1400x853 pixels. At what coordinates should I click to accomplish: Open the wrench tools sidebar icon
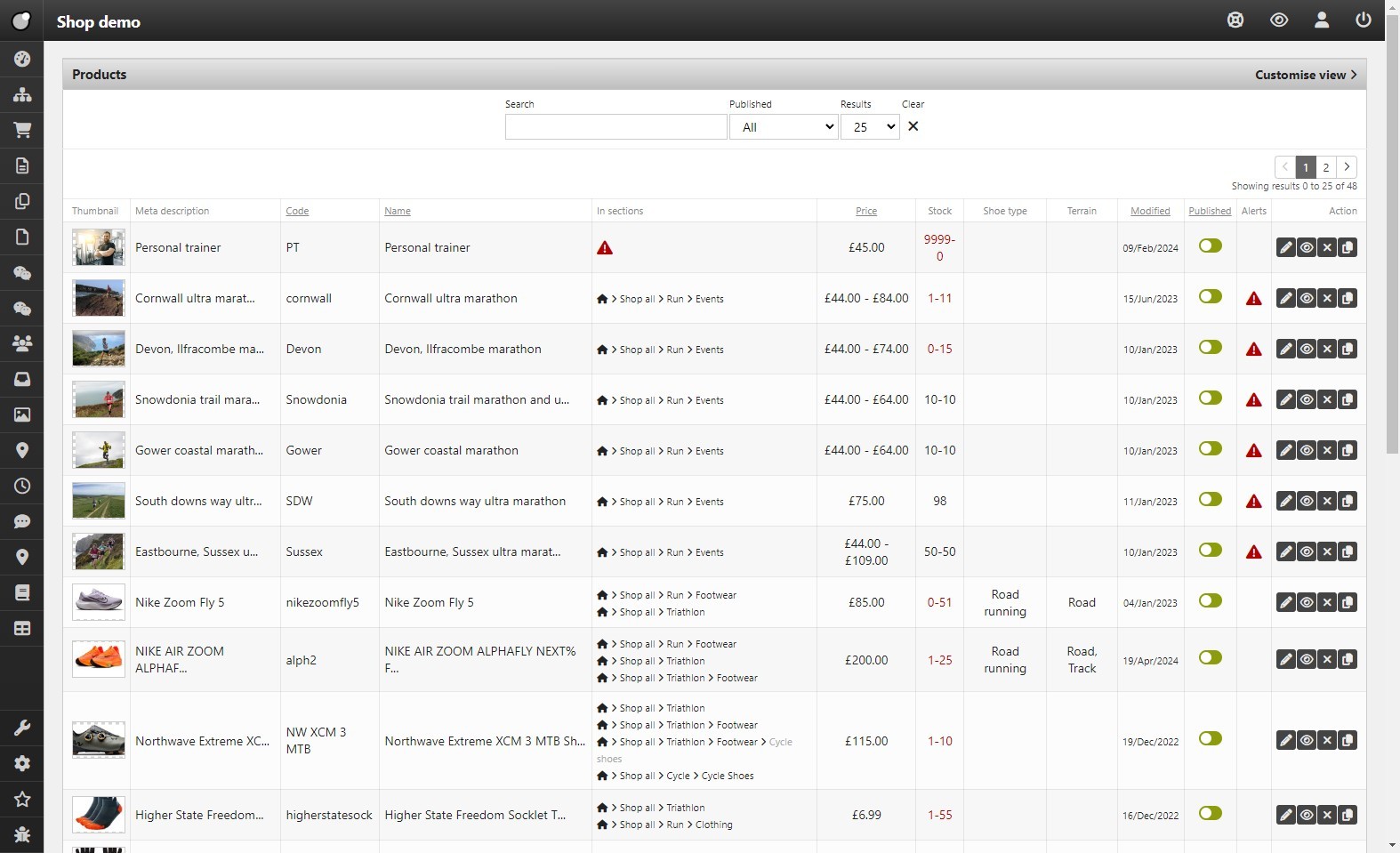[x=22, y=728]
